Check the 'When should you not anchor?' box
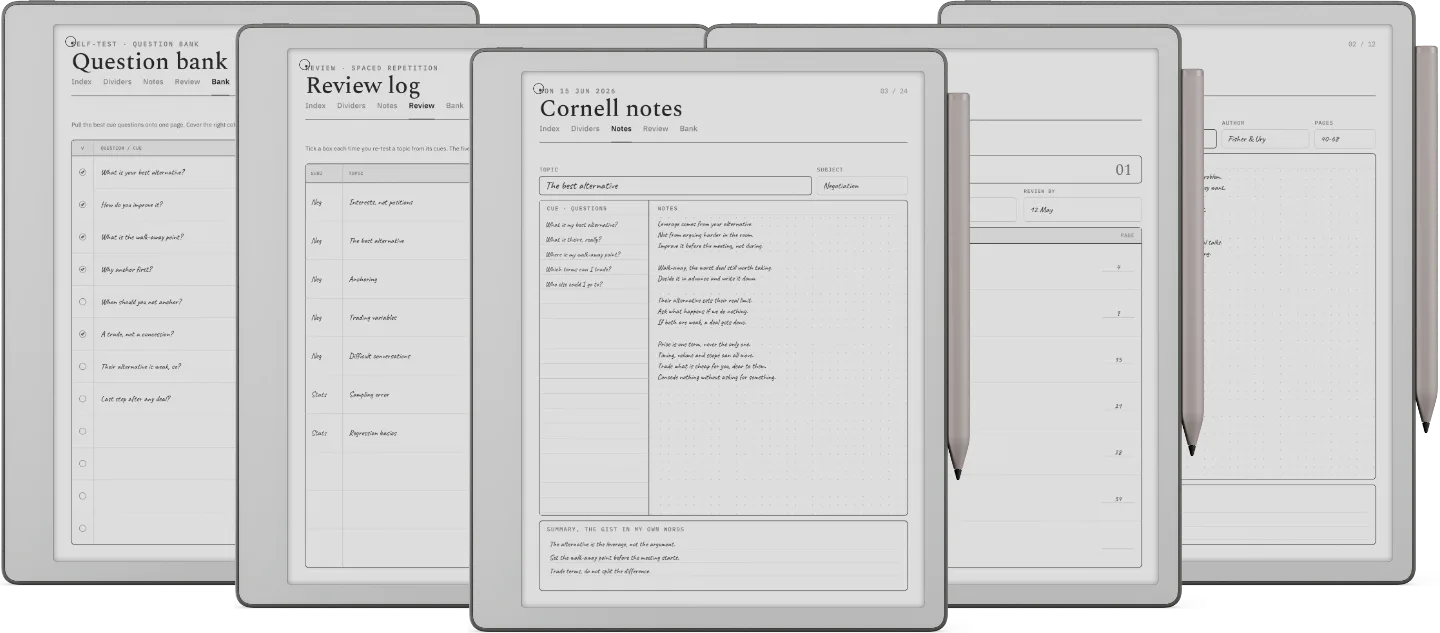The width and height of the screenshot is (1440, 633). (82, 302)
